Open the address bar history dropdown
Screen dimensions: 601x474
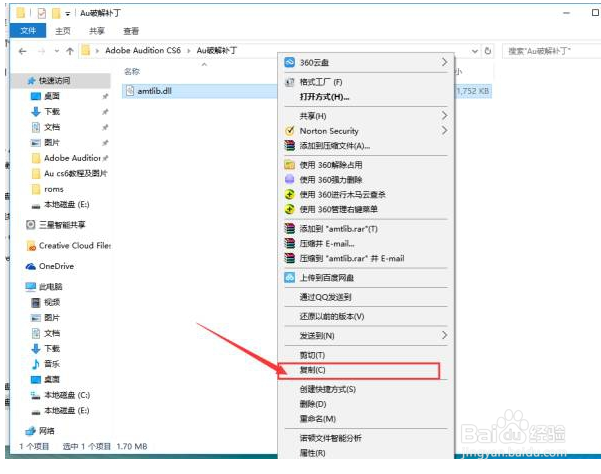click(475, 51)
